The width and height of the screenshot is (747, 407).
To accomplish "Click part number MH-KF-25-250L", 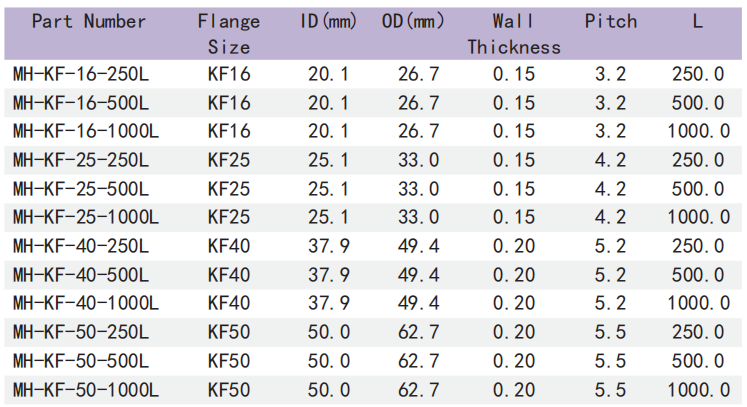I will (81, 160).
